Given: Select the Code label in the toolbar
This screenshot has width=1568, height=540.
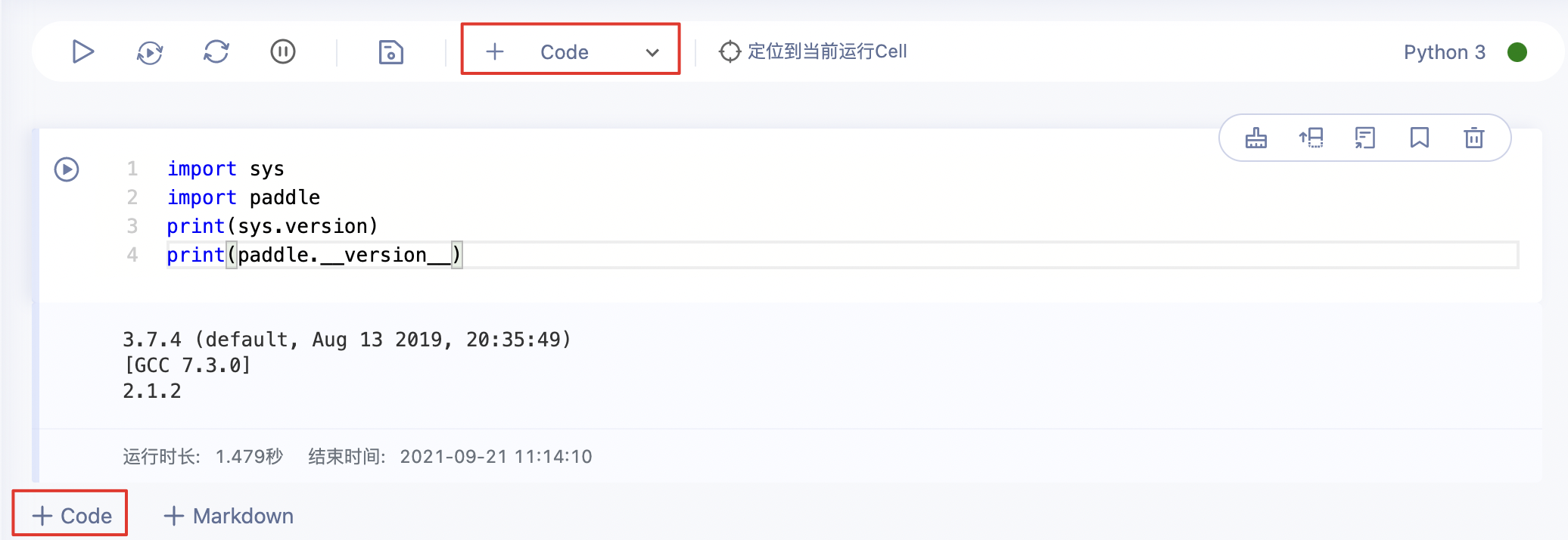Looking at the screenshot, I should tap(565, 52).
